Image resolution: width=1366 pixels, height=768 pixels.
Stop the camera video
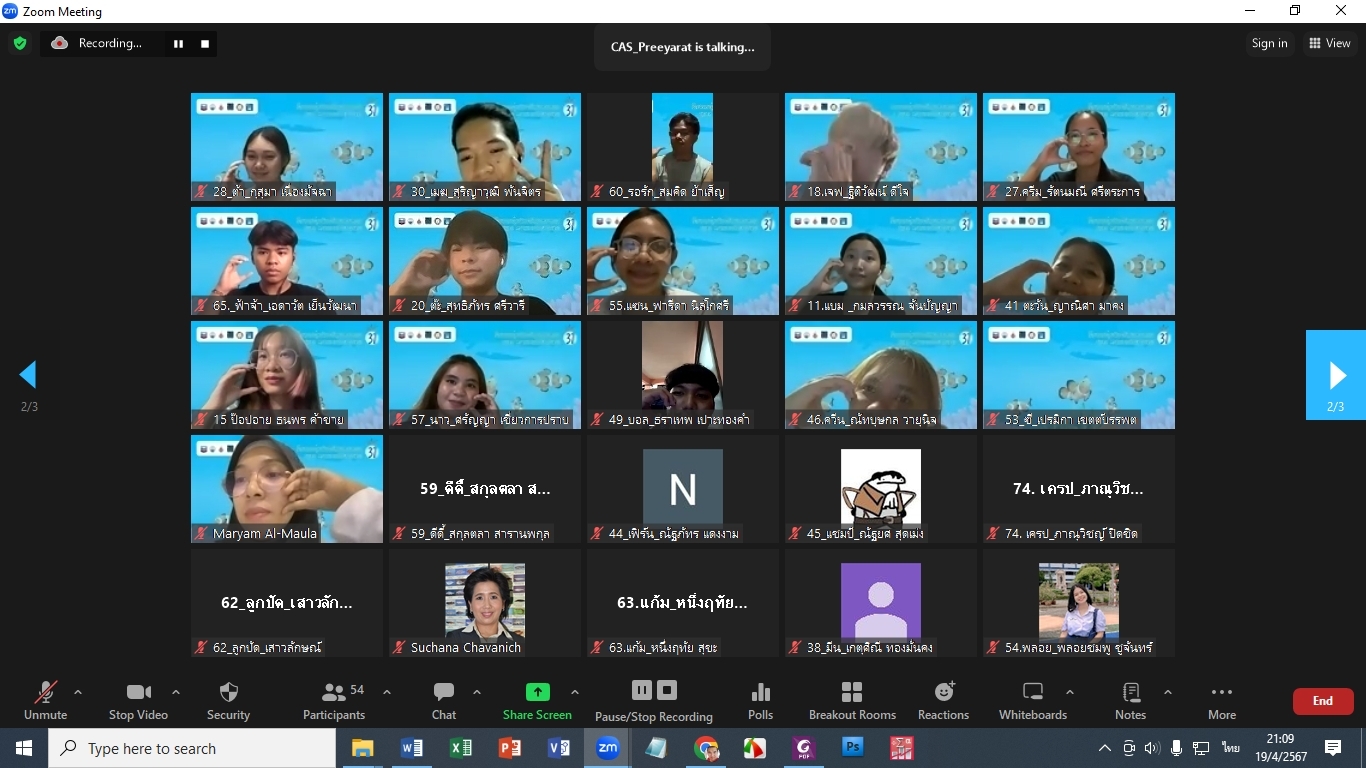138,701
